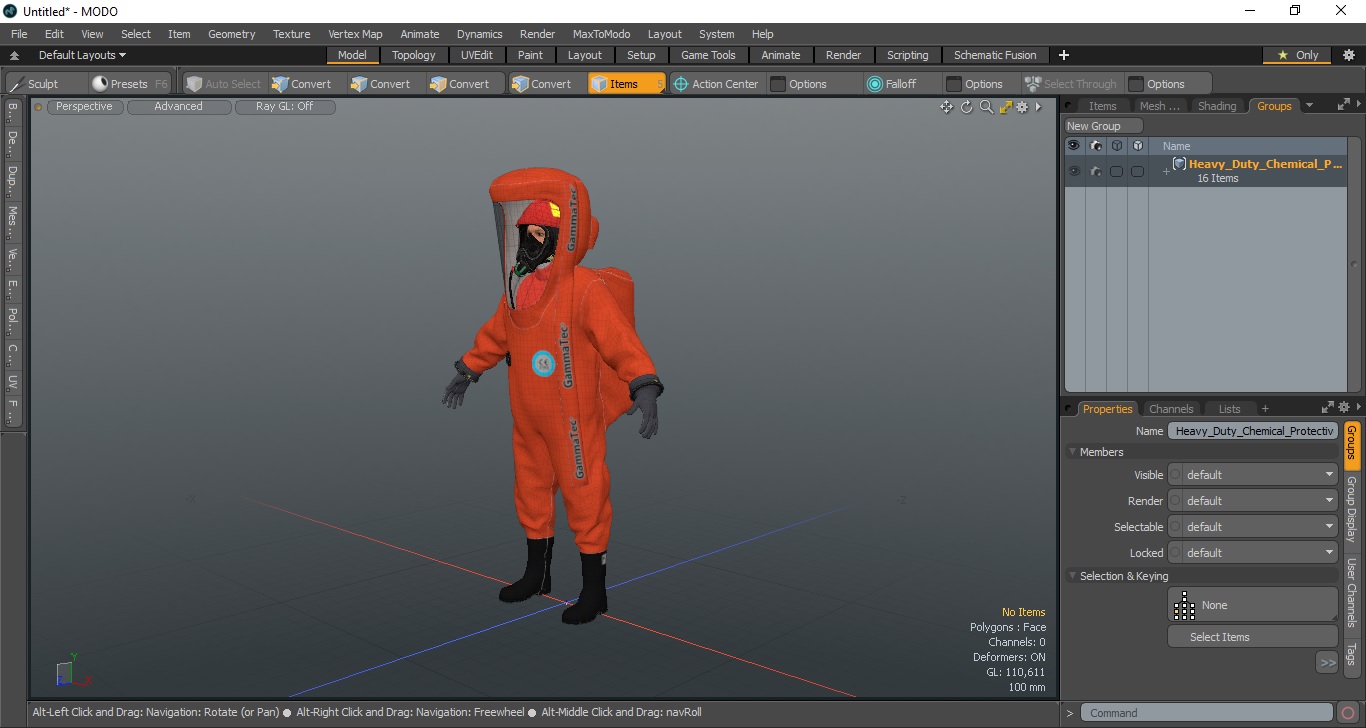Click the first Convert tool button
The height and width of the screenshot is (728, 1366).
click(302, 84)
